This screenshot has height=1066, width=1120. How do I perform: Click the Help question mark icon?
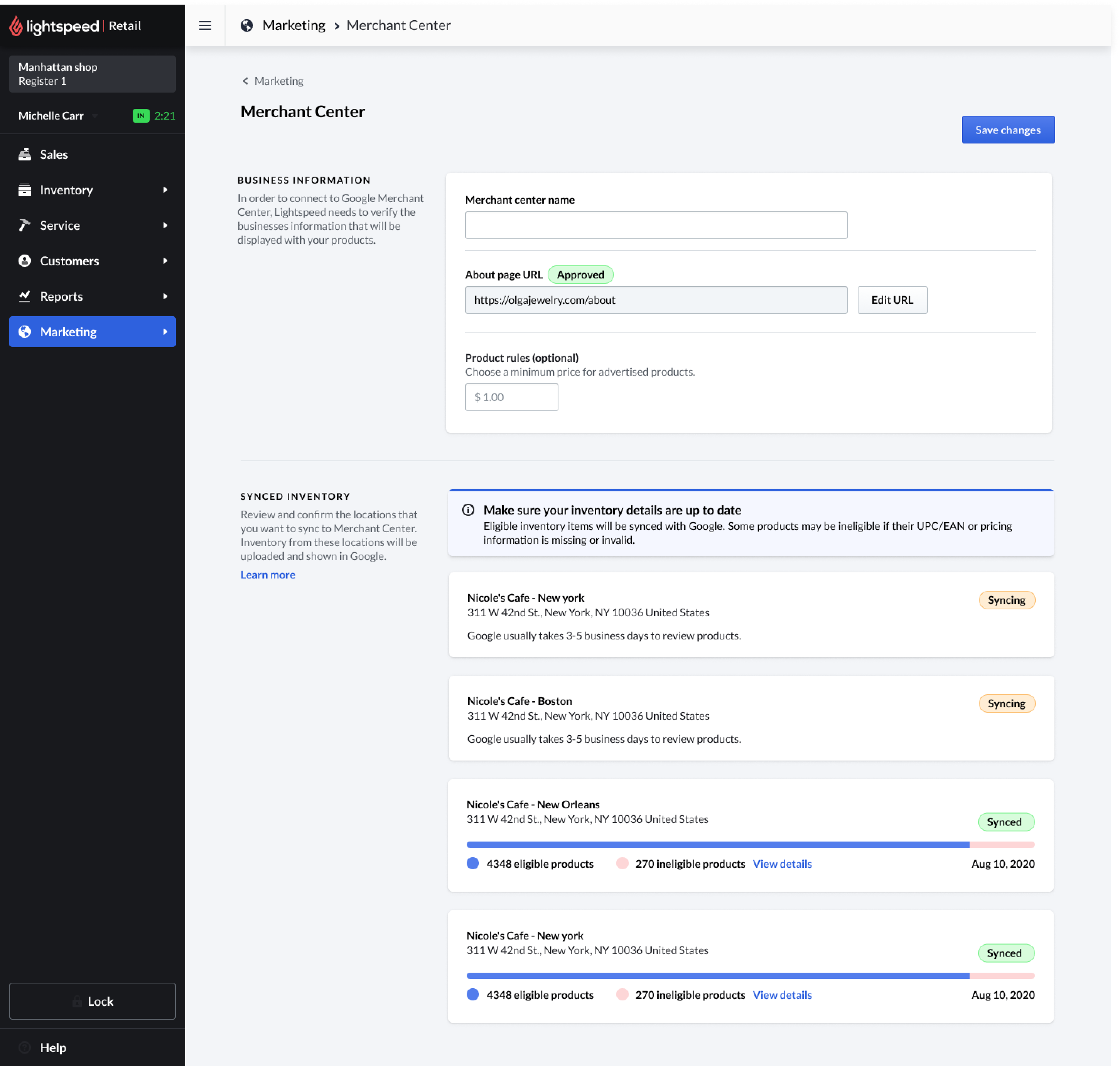[x=24, y=1047]
